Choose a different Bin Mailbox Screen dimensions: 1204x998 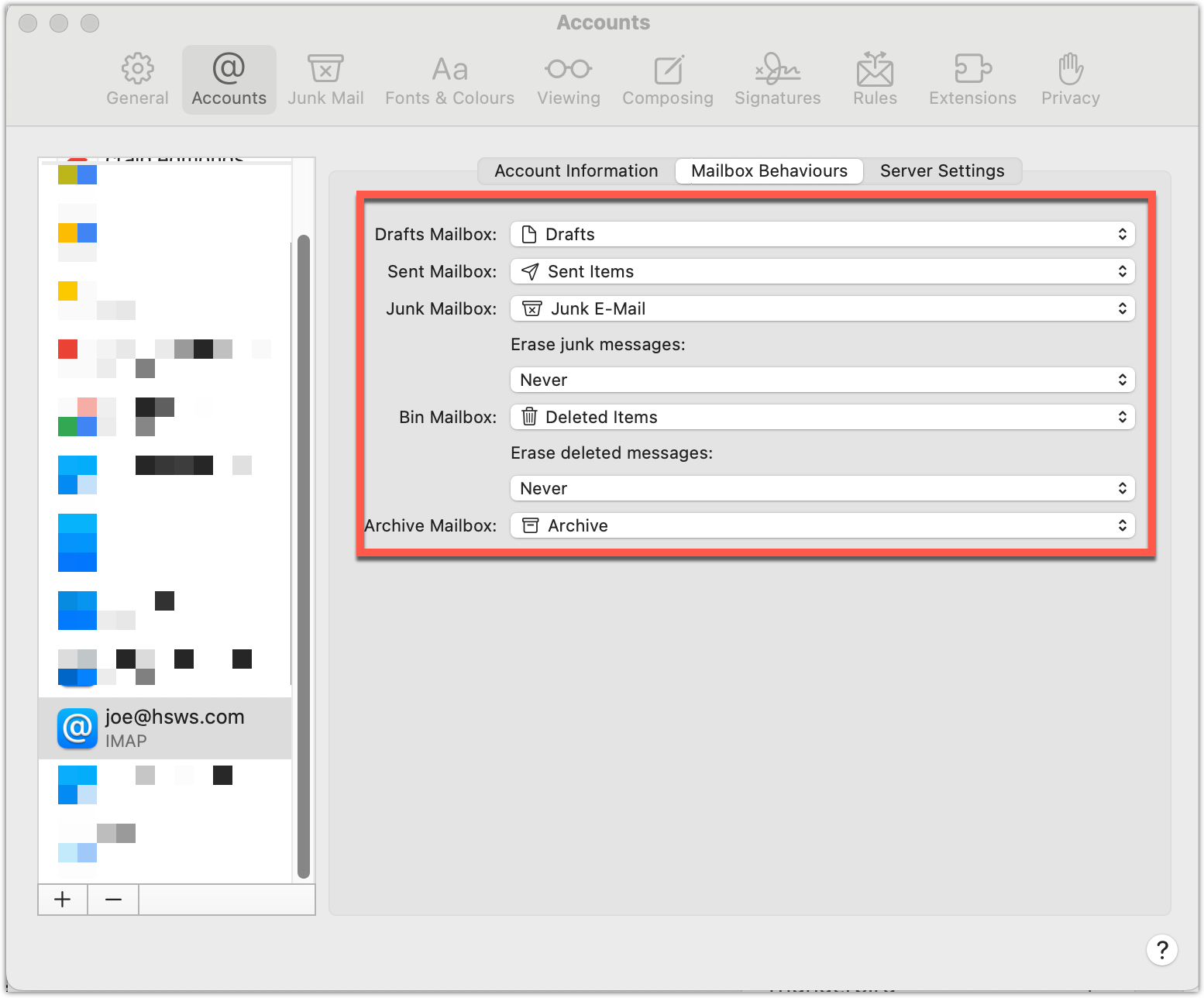click(822, 417)
